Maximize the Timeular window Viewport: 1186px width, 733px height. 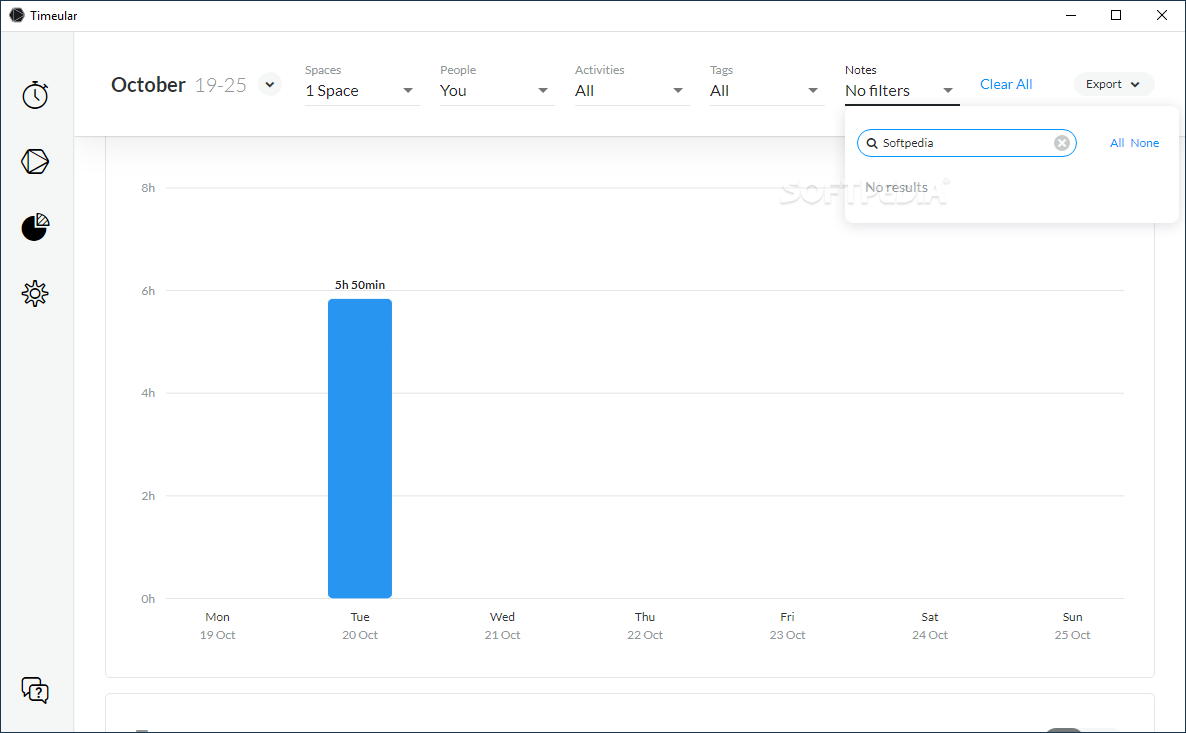pos(1116,15)
